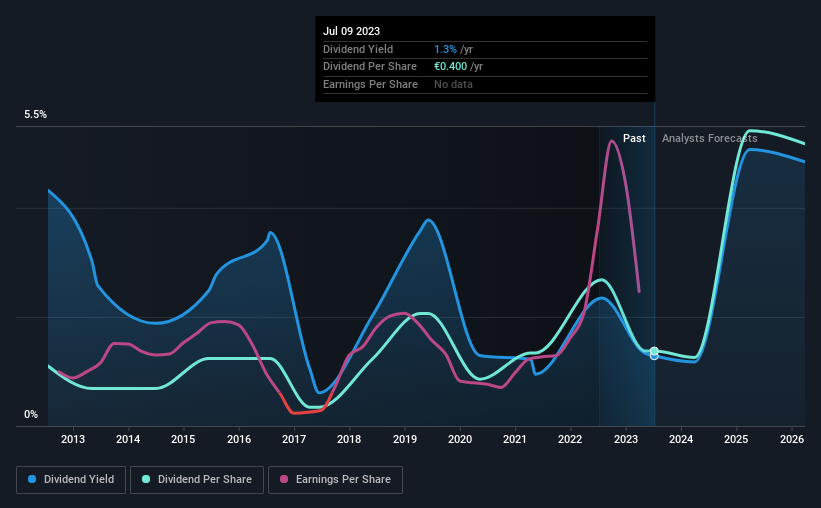Image resolution: width=821 pixels, height=508 pixels.
Task: Click the 2026 x-axis label
Action: coord(792,439)
